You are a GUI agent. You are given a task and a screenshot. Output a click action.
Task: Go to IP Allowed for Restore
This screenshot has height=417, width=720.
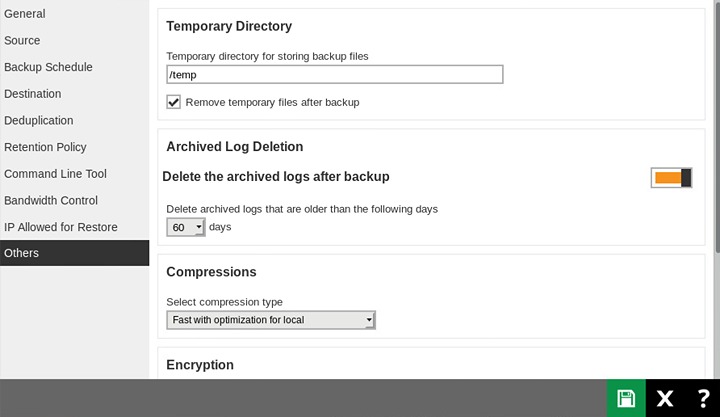61,227
